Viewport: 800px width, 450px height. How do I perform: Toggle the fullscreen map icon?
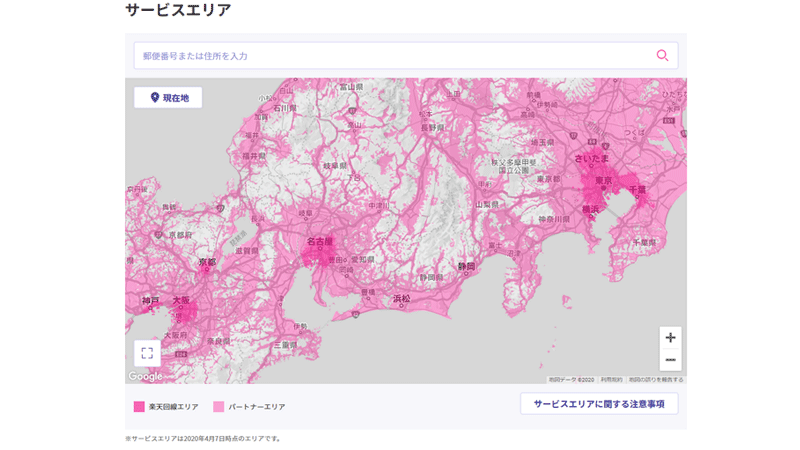[x=147, y=353]
